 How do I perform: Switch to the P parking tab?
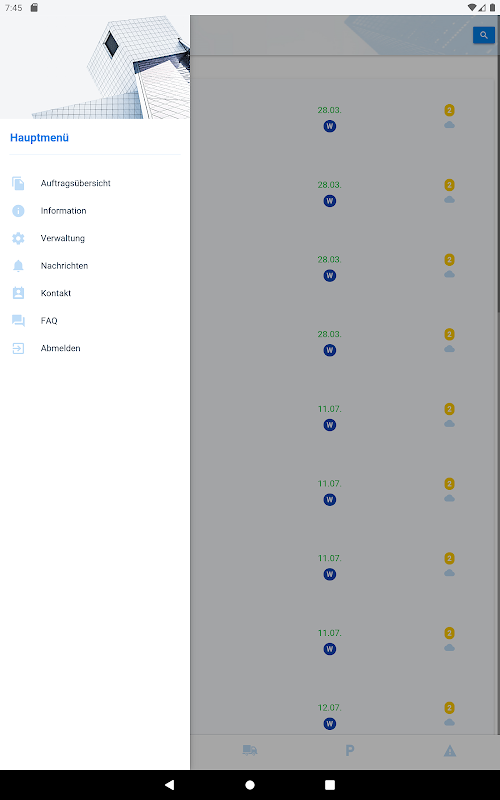[x=349, y=750]
